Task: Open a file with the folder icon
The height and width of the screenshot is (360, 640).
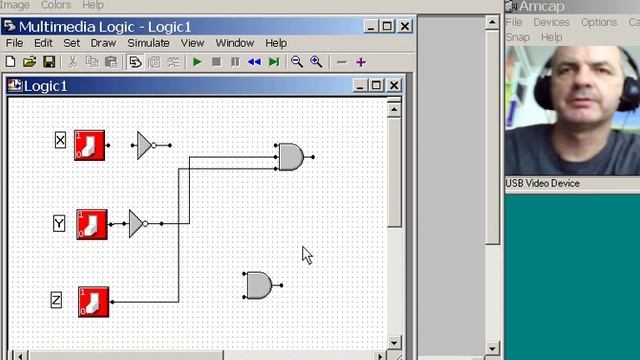Action: 29,62
